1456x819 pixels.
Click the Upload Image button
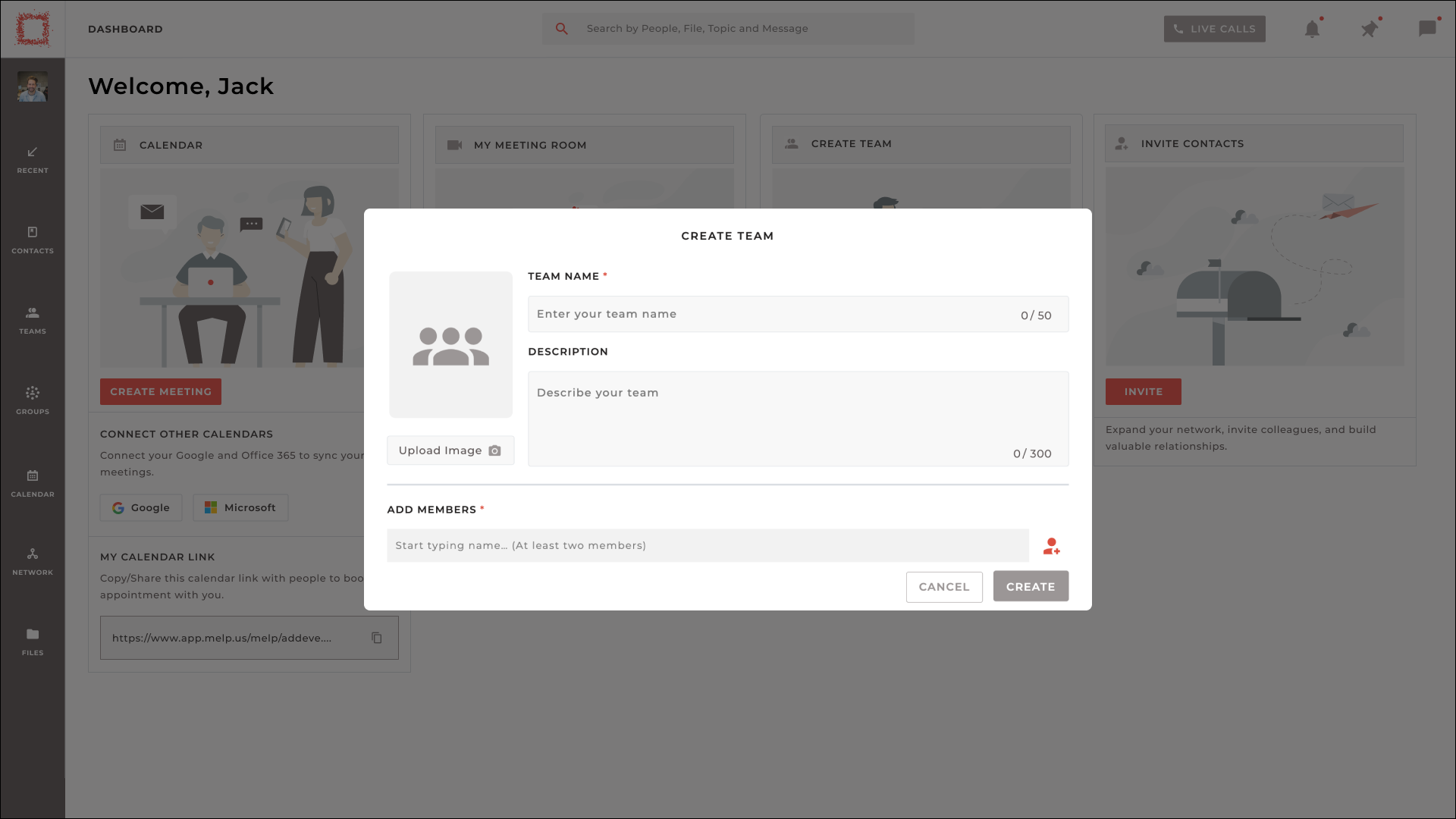(450, 450)
